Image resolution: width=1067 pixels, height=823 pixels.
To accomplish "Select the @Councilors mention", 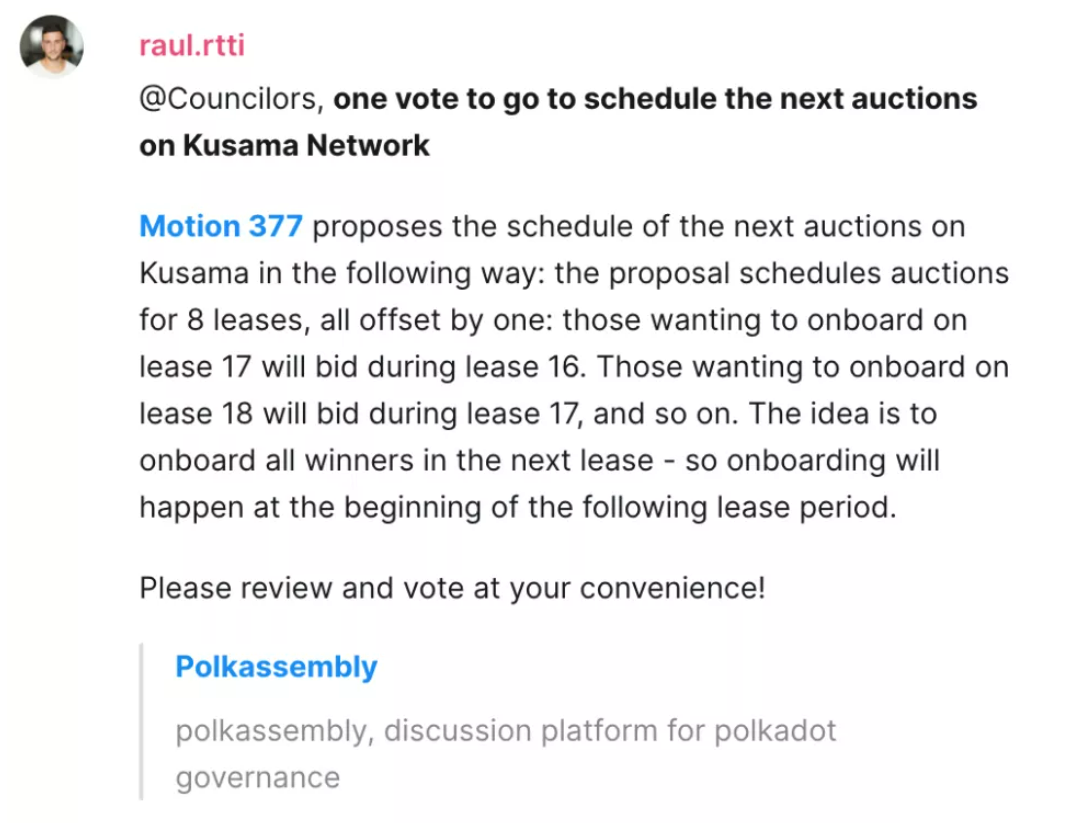I will coord(229,99).
